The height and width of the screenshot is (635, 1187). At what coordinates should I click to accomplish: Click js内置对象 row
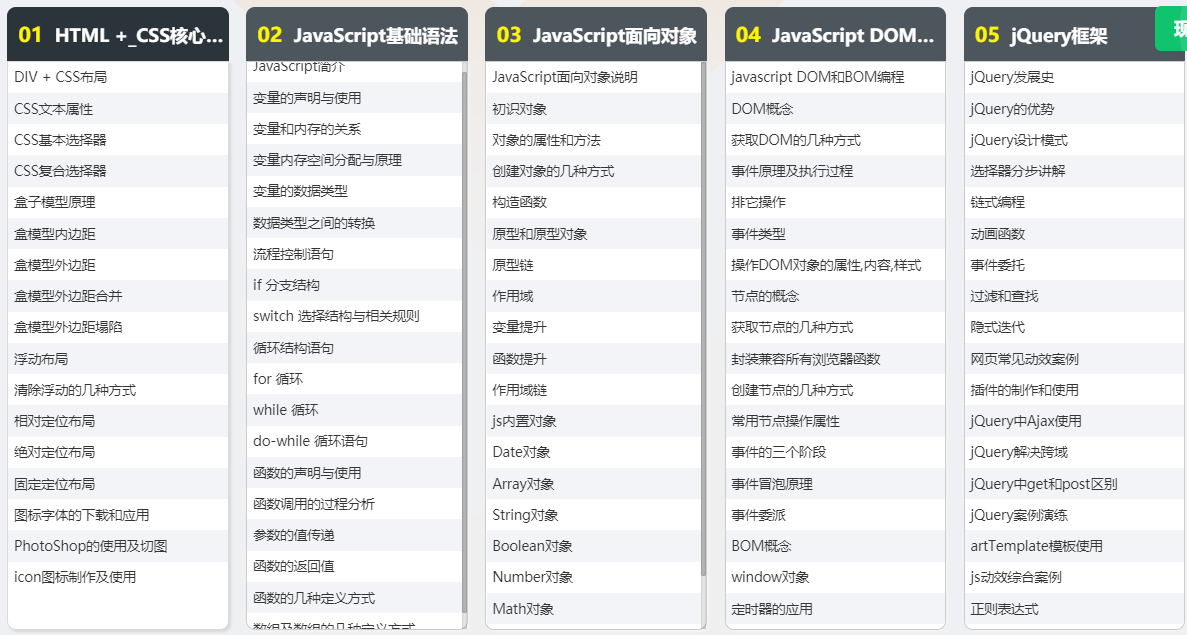tap(593, 421)
